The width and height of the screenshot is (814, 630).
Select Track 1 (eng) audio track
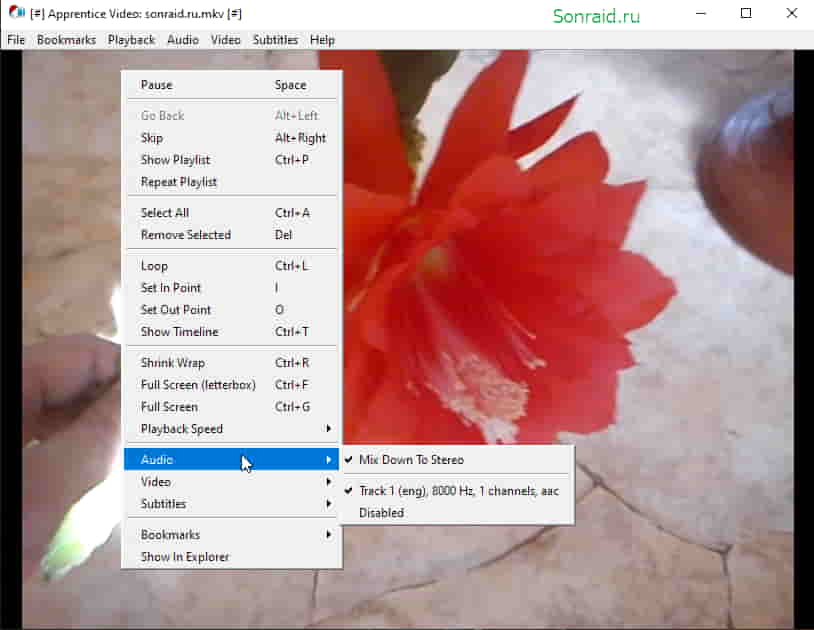[458, 491]
